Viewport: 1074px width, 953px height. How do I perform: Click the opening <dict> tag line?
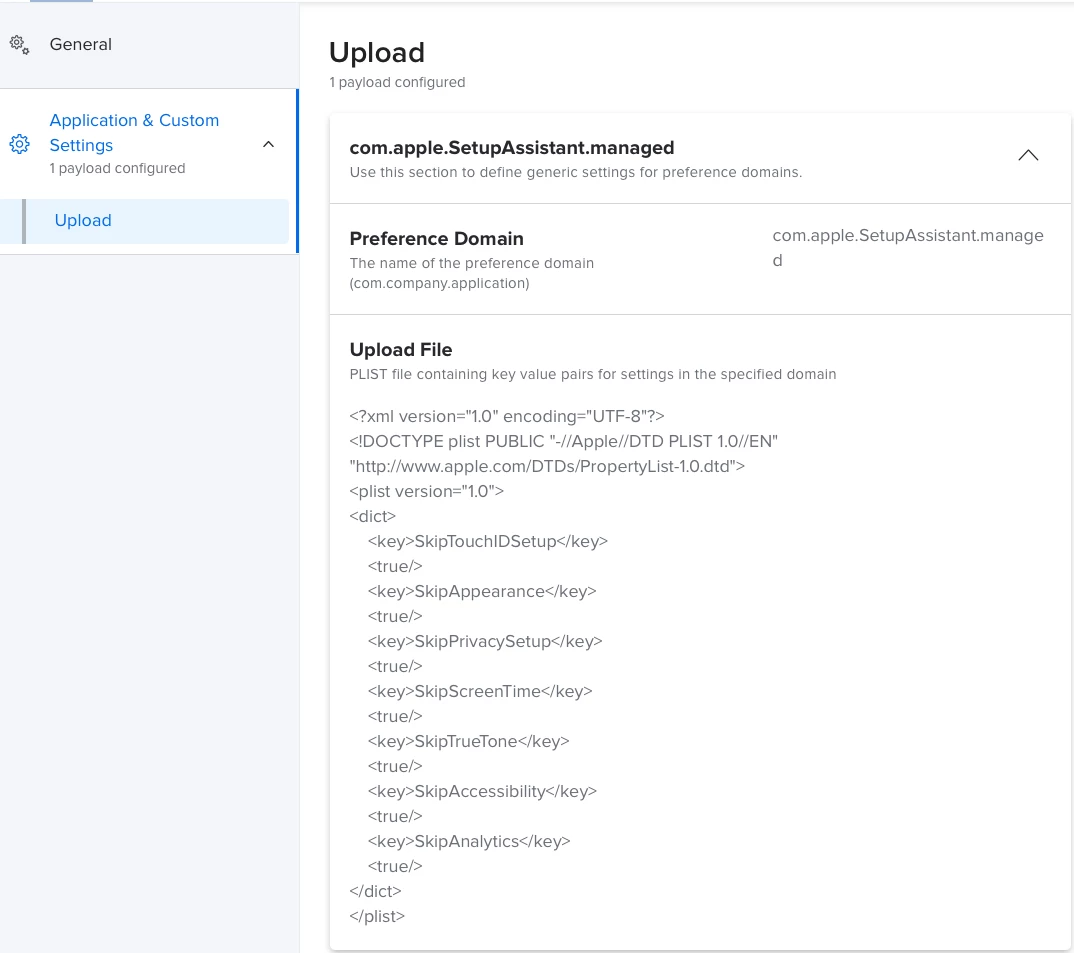[373, 517]
